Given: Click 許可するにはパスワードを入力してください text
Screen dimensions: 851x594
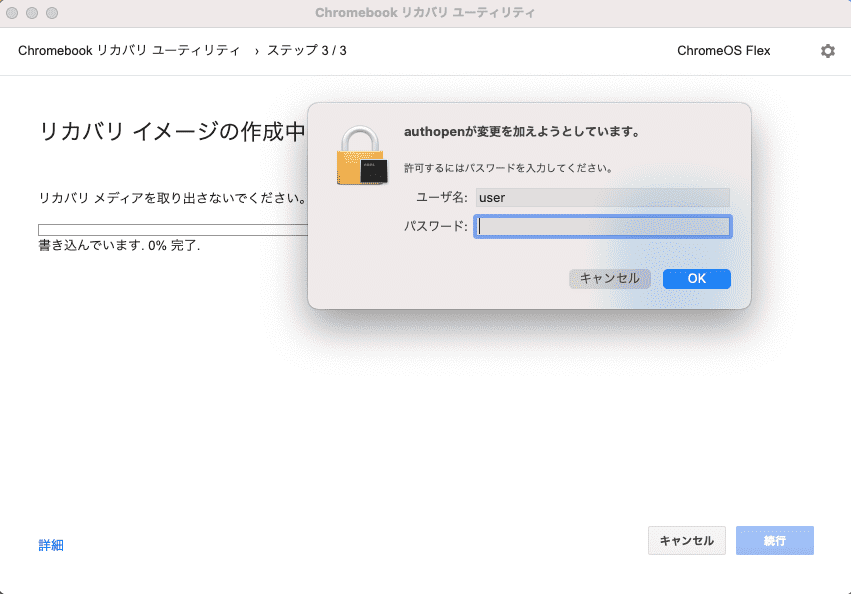Looking at the screenshot, I should (509, 168).
